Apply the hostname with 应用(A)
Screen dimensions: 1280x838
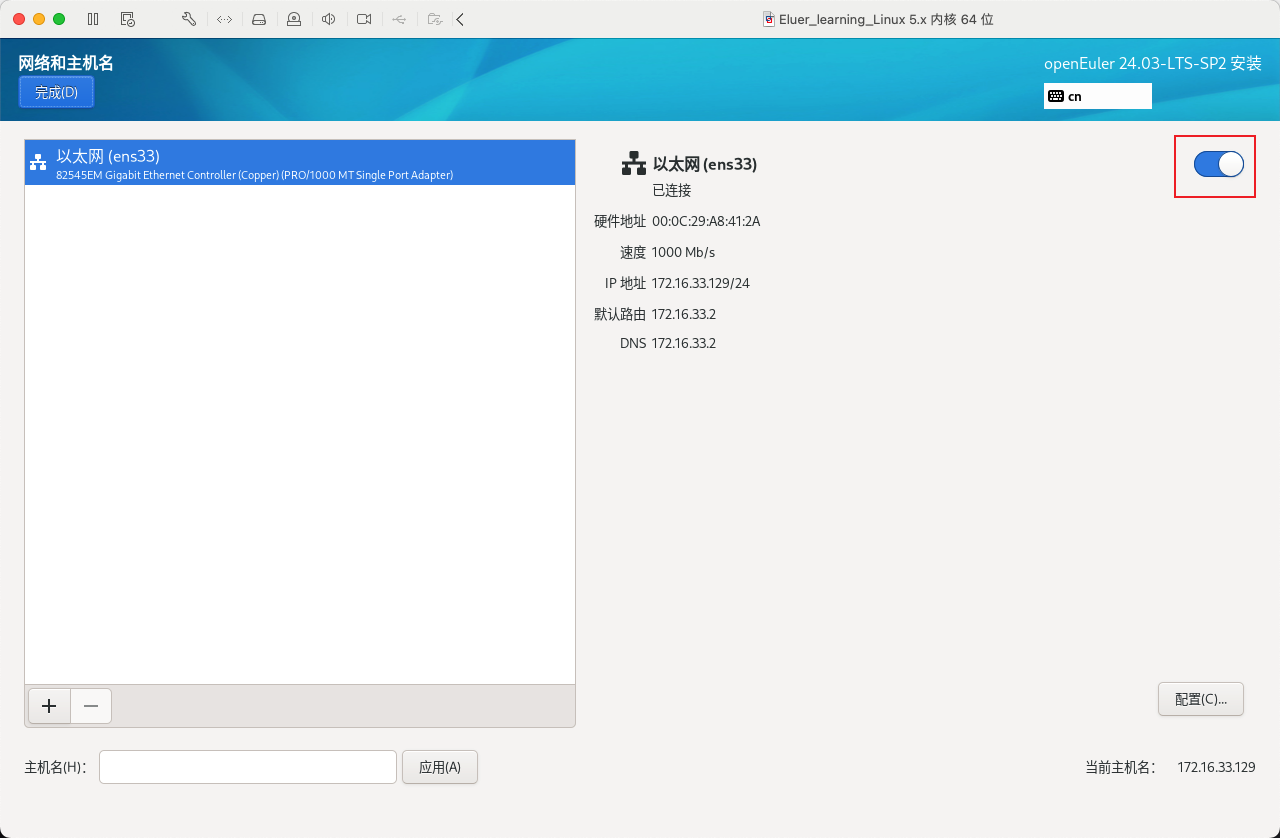click(x=439, y=767)
